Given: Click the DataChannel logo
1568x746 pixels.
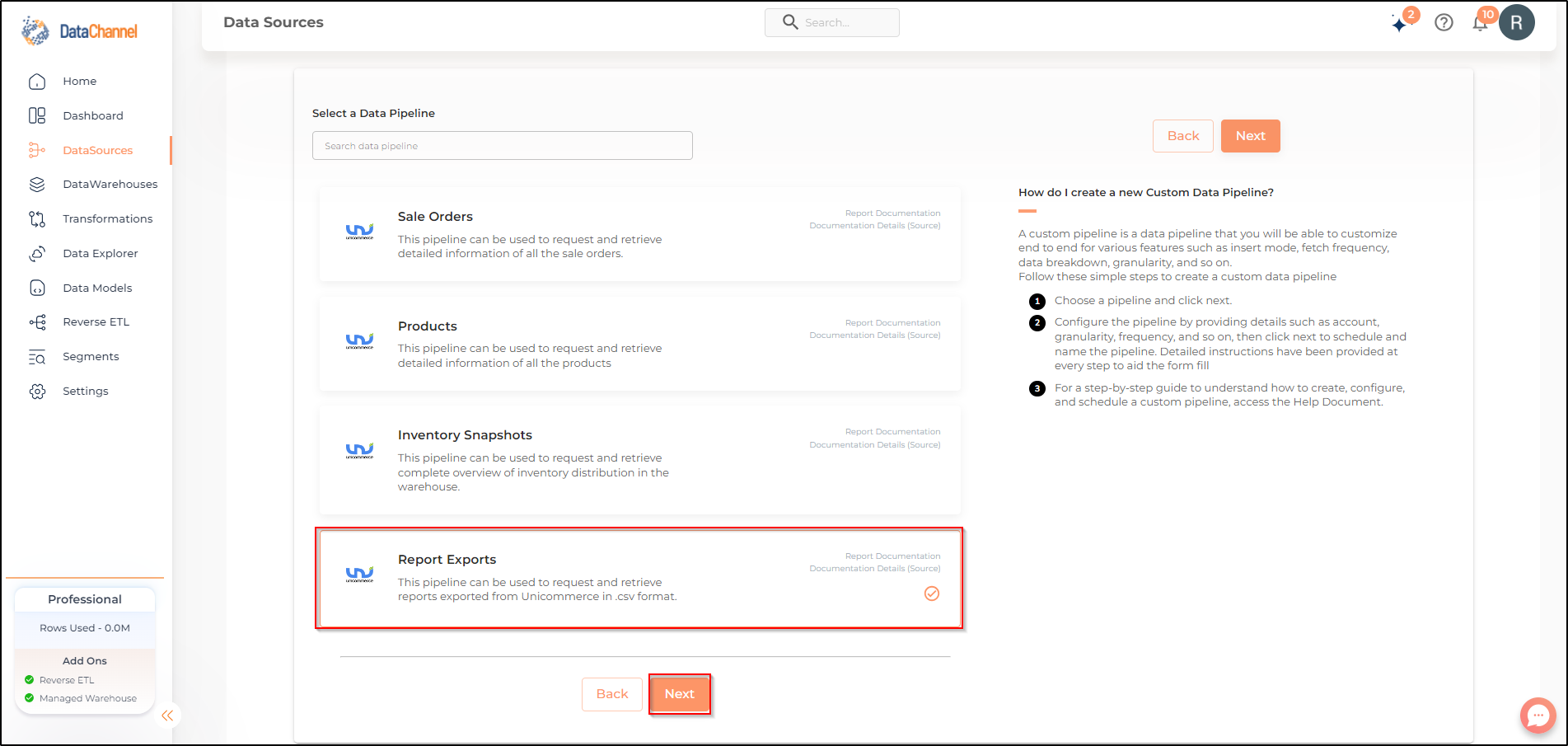Looking at the screenshot, I should pos(79,31).
